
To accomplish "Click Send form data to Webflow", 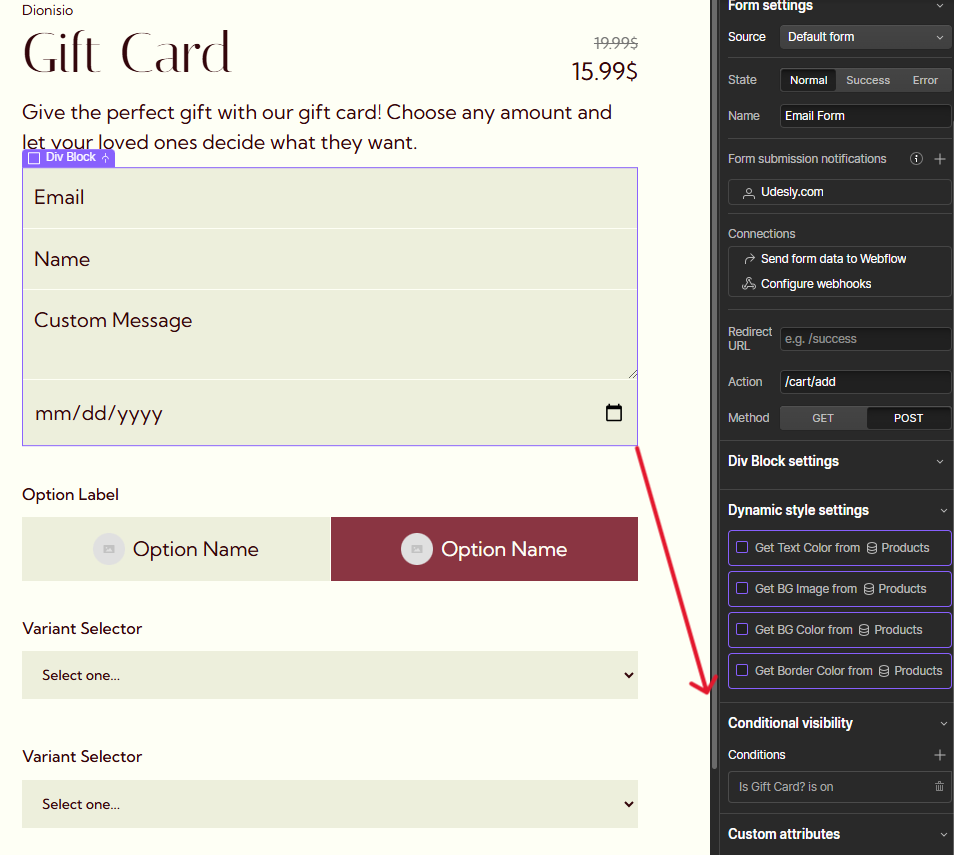I will click(833, 259).
